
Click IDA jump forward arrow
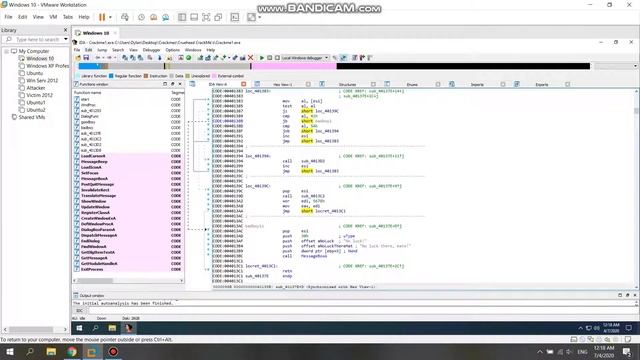coord(109,58)
